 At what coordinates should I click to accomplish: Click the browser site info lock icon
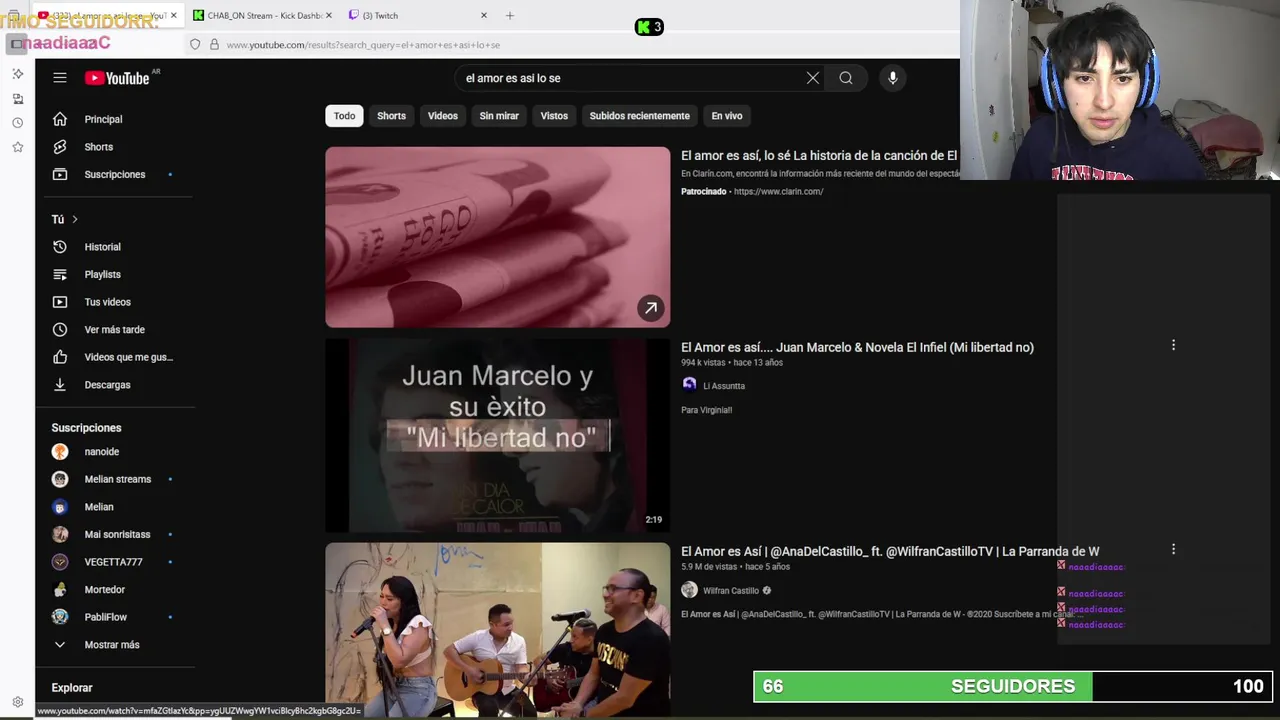pyautogui.click(x=214, y=44)
